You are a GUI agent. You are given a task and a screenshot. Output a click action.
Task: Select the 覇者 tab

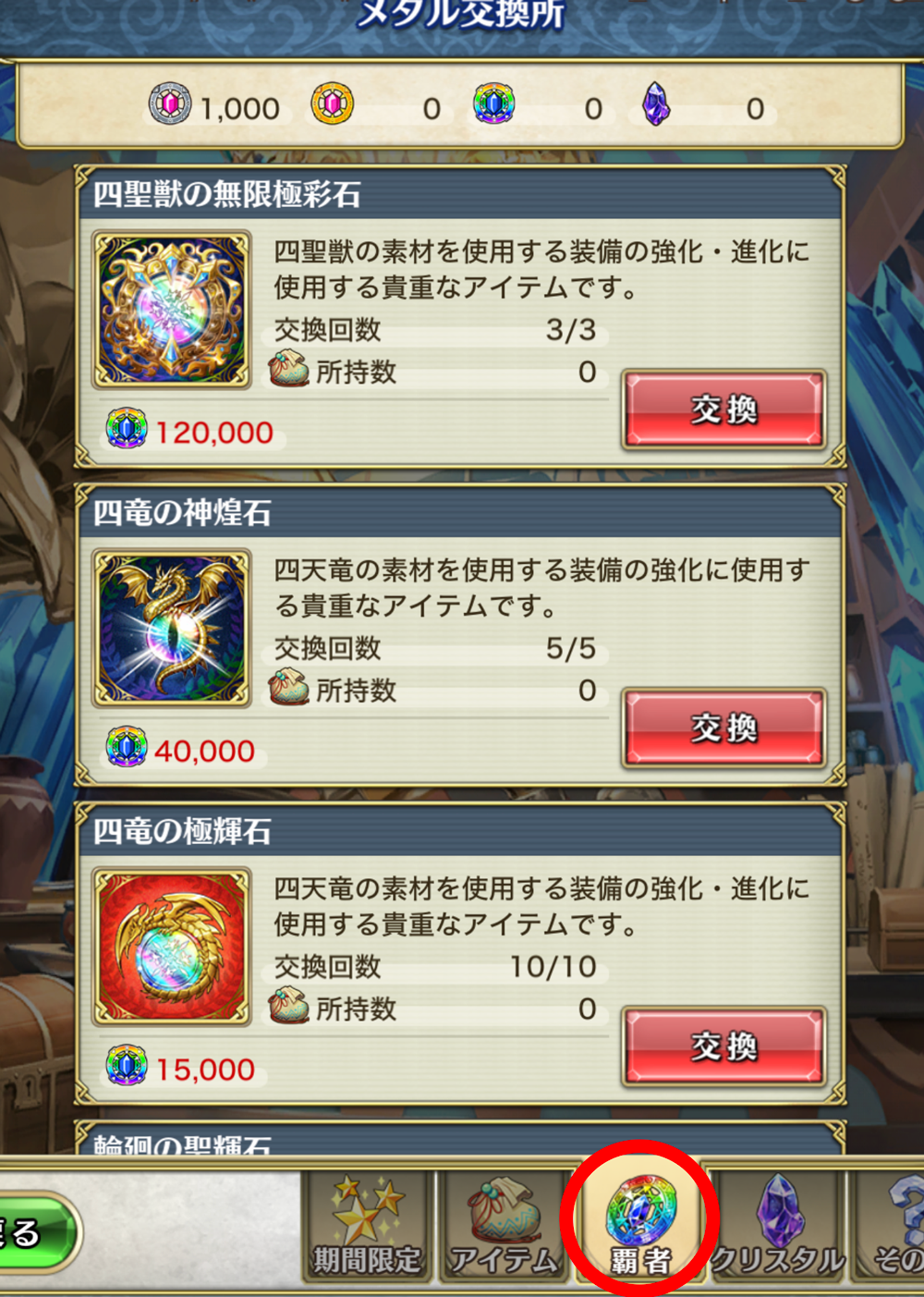(640, 1225)
